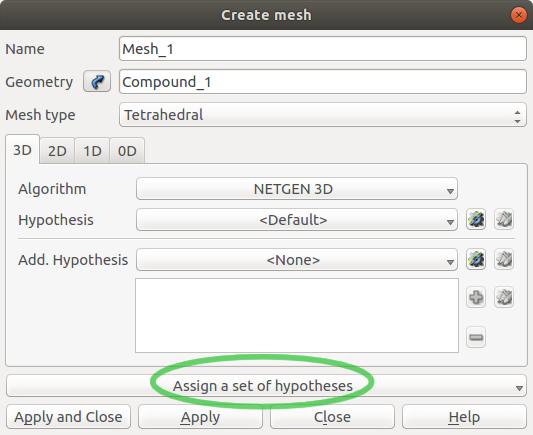Open Assign a set of hypotheses menu
Viewport: 533px width, 435px height.
[266, 386]
